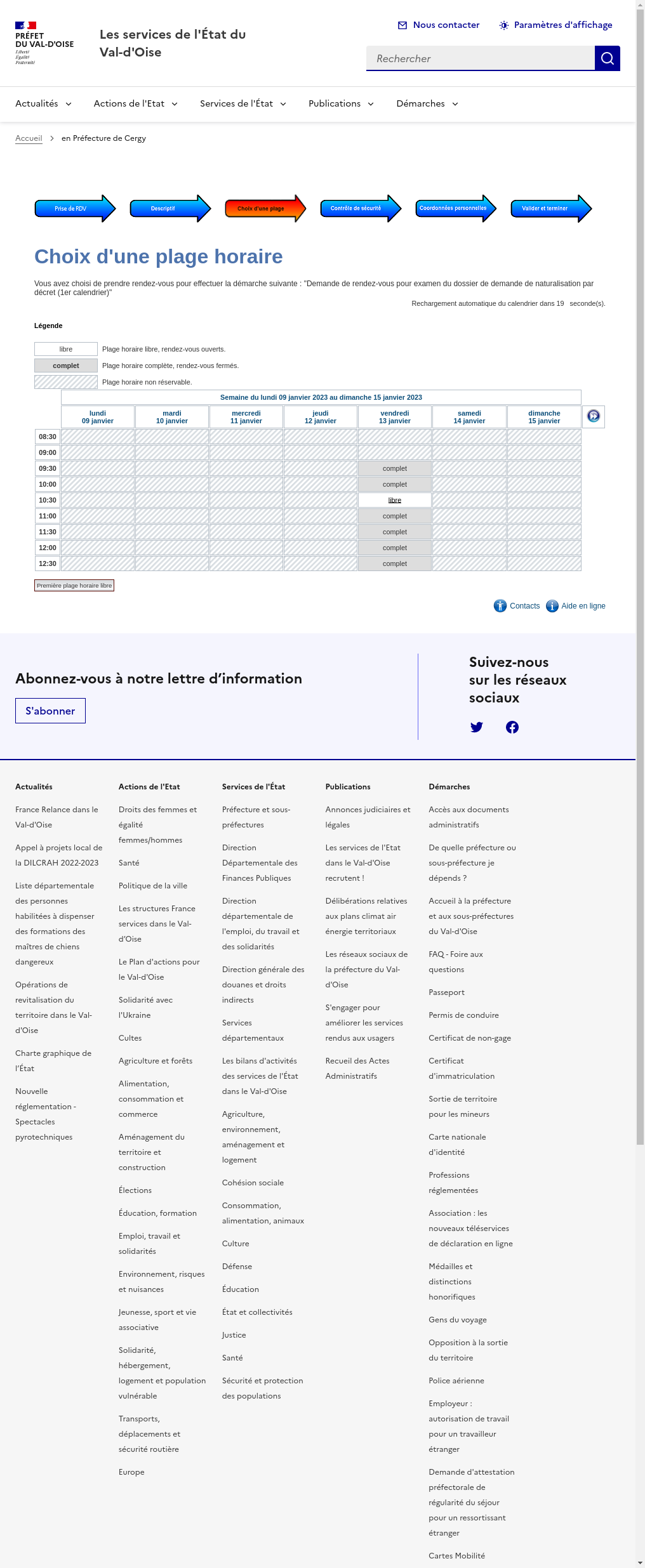
Task: Go to Accueil breadcrumb link
Action: (x=29, y=138)
